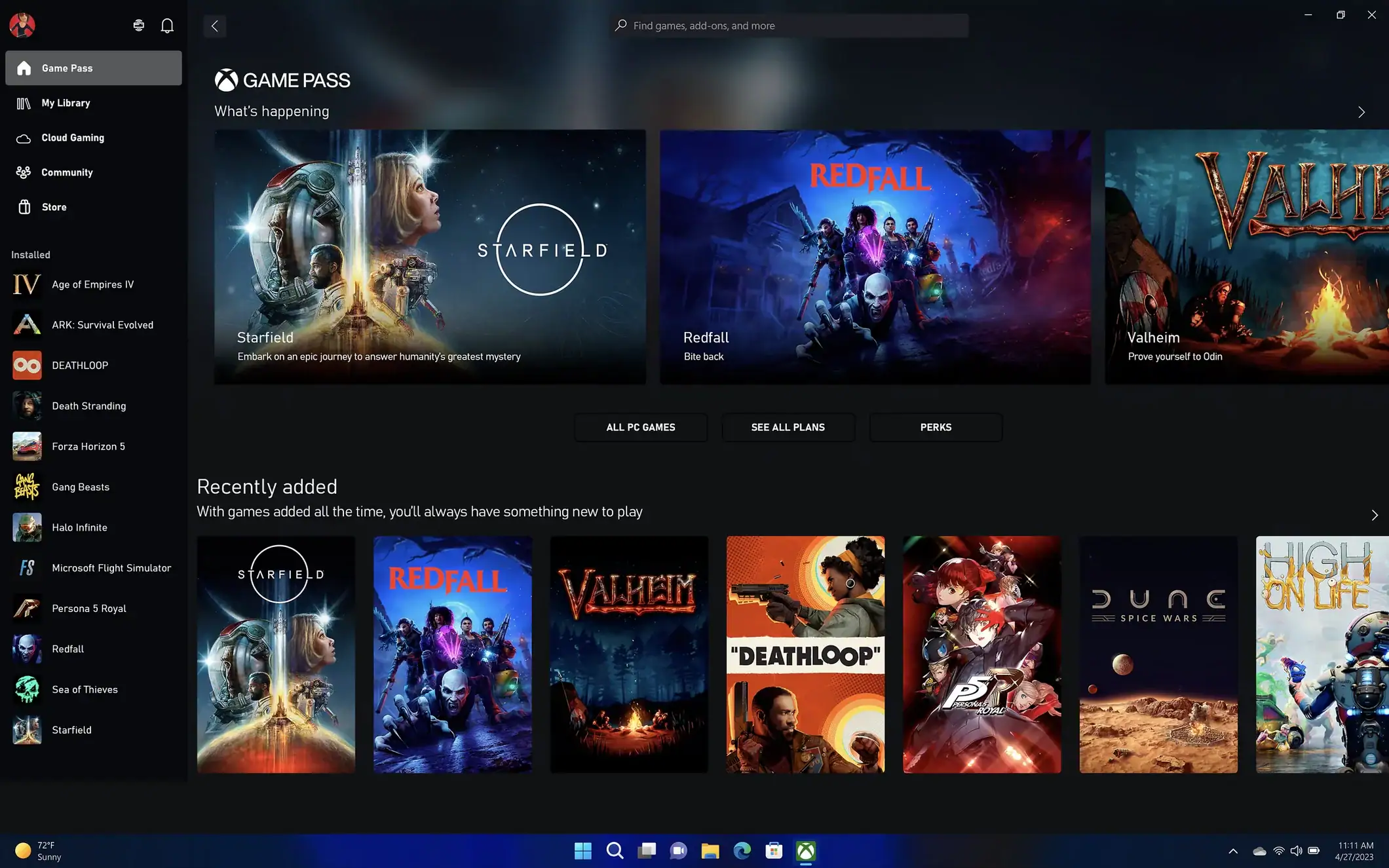1389x868 pixels.
Task: Select Halo Infinite in the installed games
Action: [79, 527]
